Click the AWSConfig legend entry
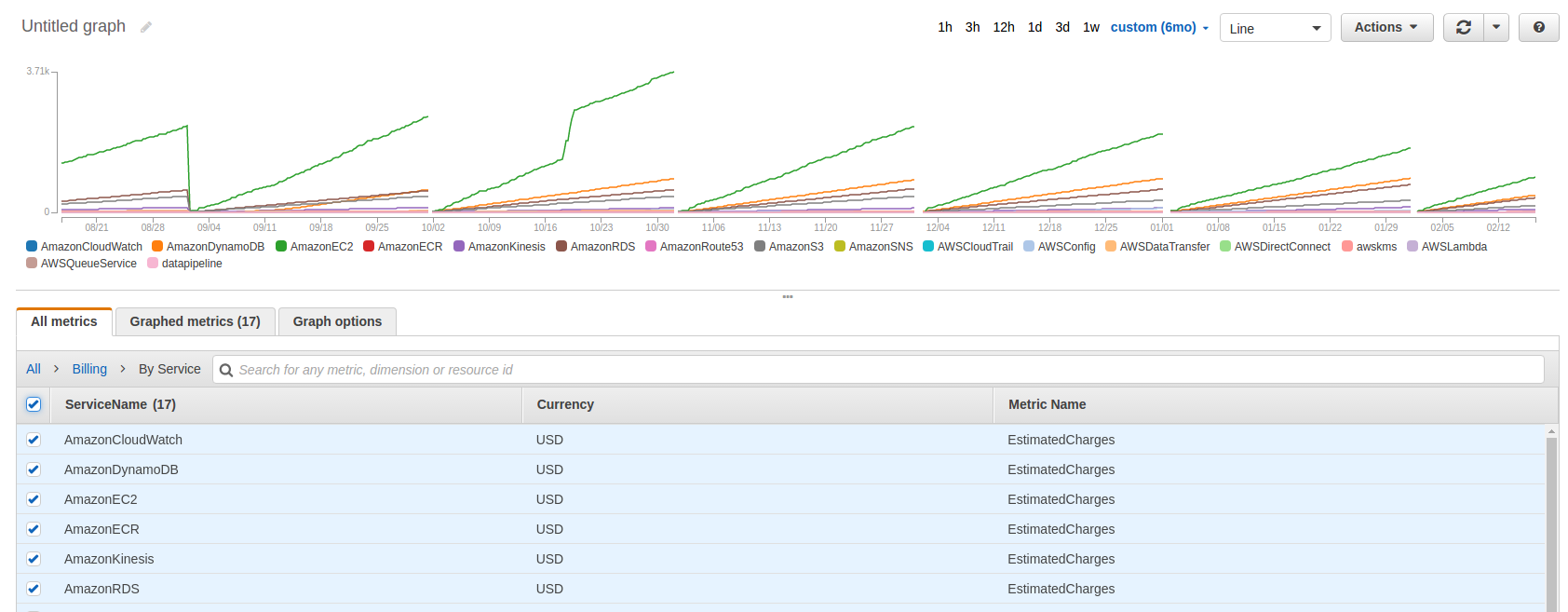The image size is (1568, 612). (x=1060, y=247)
